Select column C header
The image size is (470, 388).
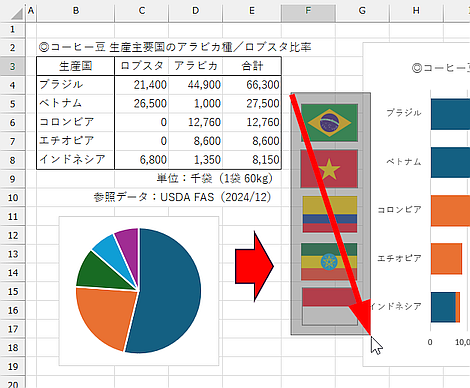[x=142, y=11]
